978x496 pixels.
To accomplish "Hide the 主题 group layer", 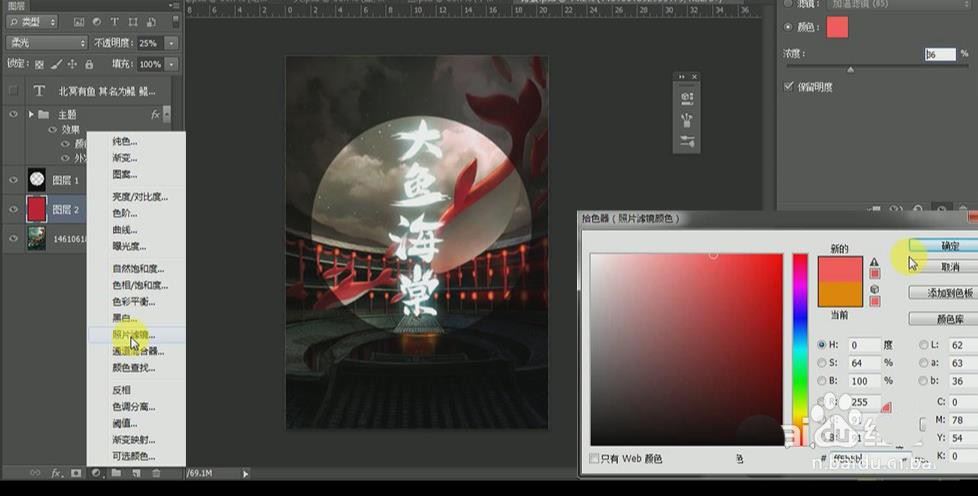I will click(13, 114).
